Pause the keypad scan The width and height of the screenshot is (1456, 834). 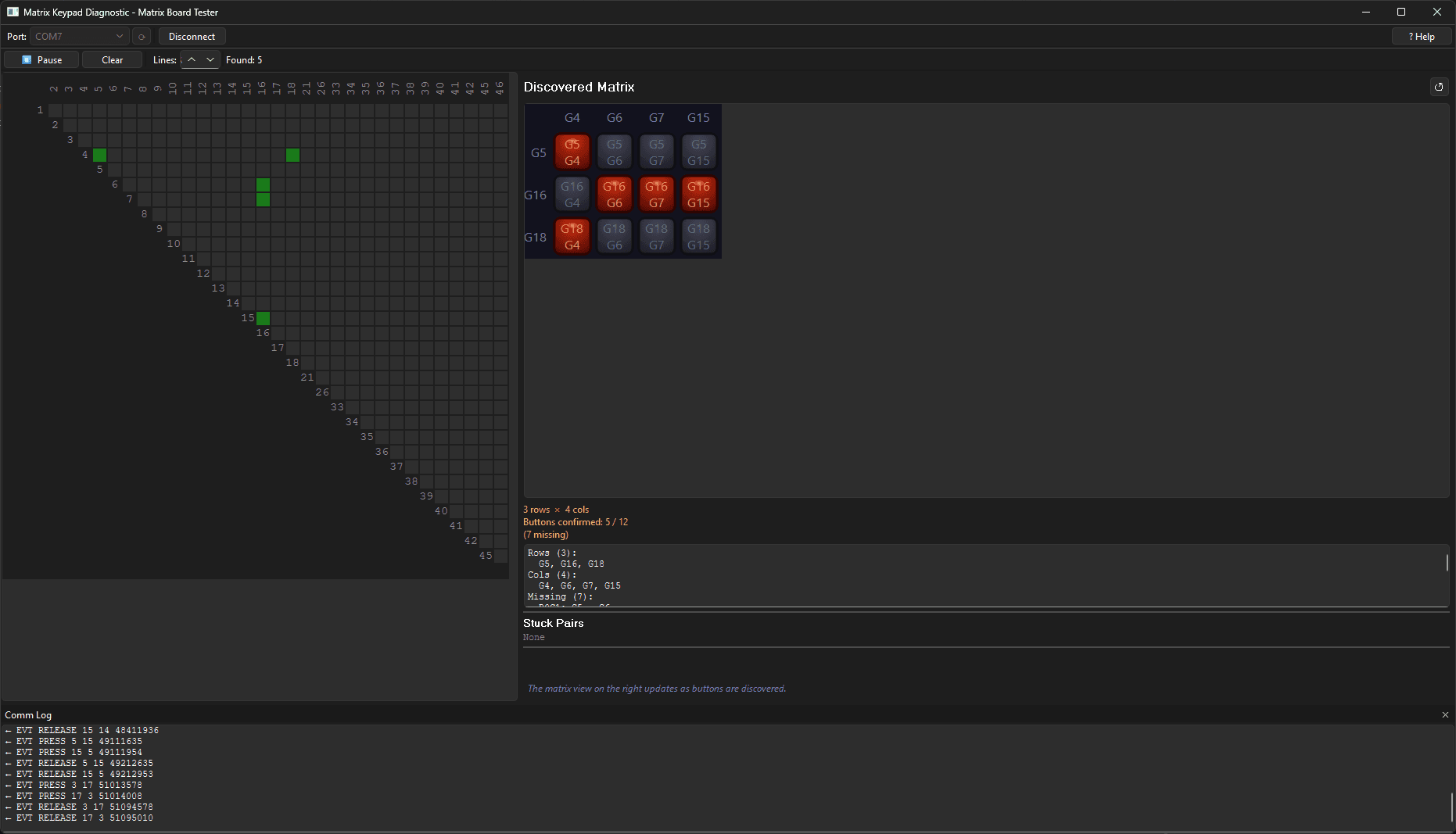pos(42,60)
